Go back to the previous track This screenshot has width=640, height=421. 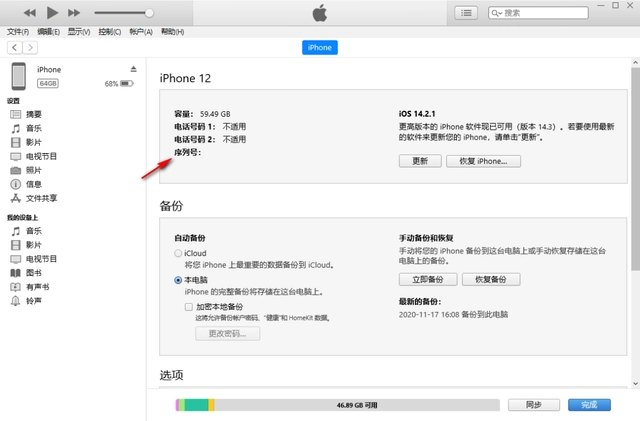coord(29,13)
